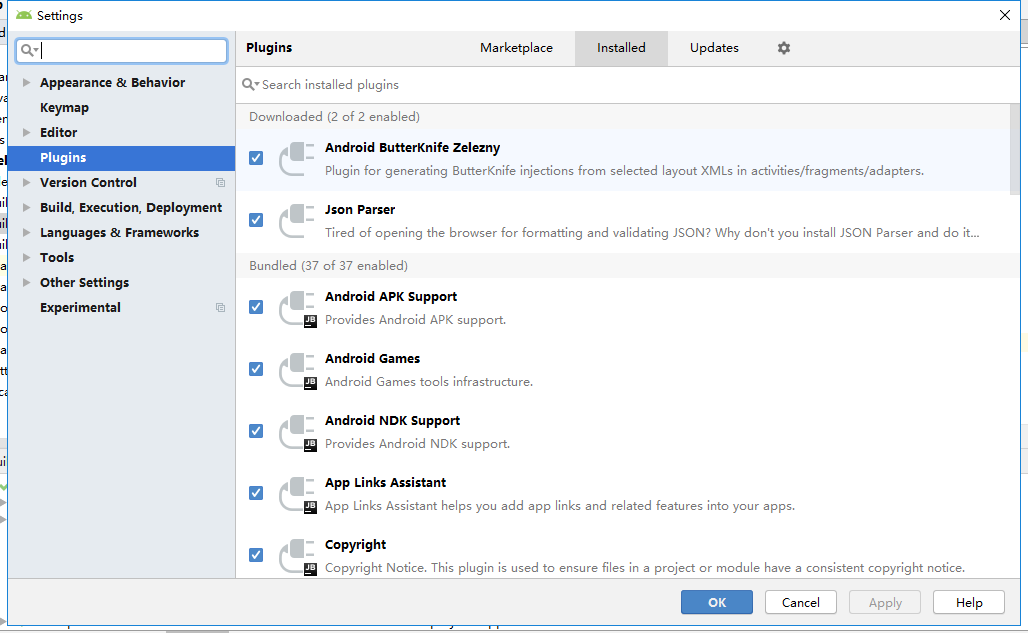Image resolution: width=1028 pixels, height=633 pixels.
Task: Click the Android NDK Support plugin icon
Action: pyautogui.click(x=298, y=433)
